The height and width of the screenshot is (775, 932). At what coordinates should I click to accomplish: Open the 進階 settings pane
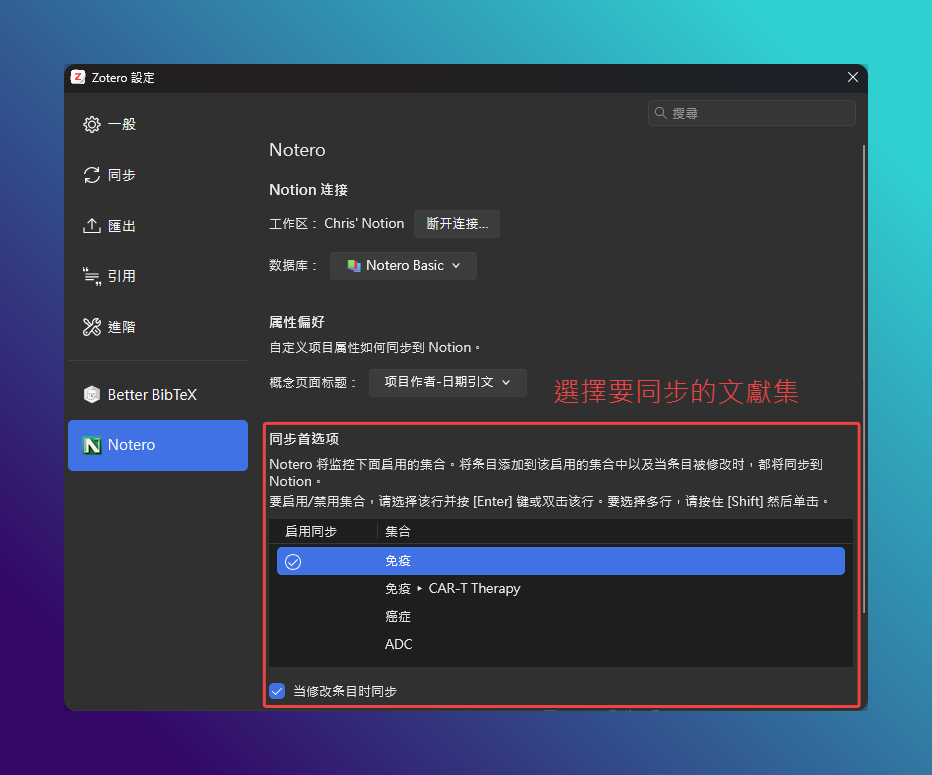pos(158,327)
